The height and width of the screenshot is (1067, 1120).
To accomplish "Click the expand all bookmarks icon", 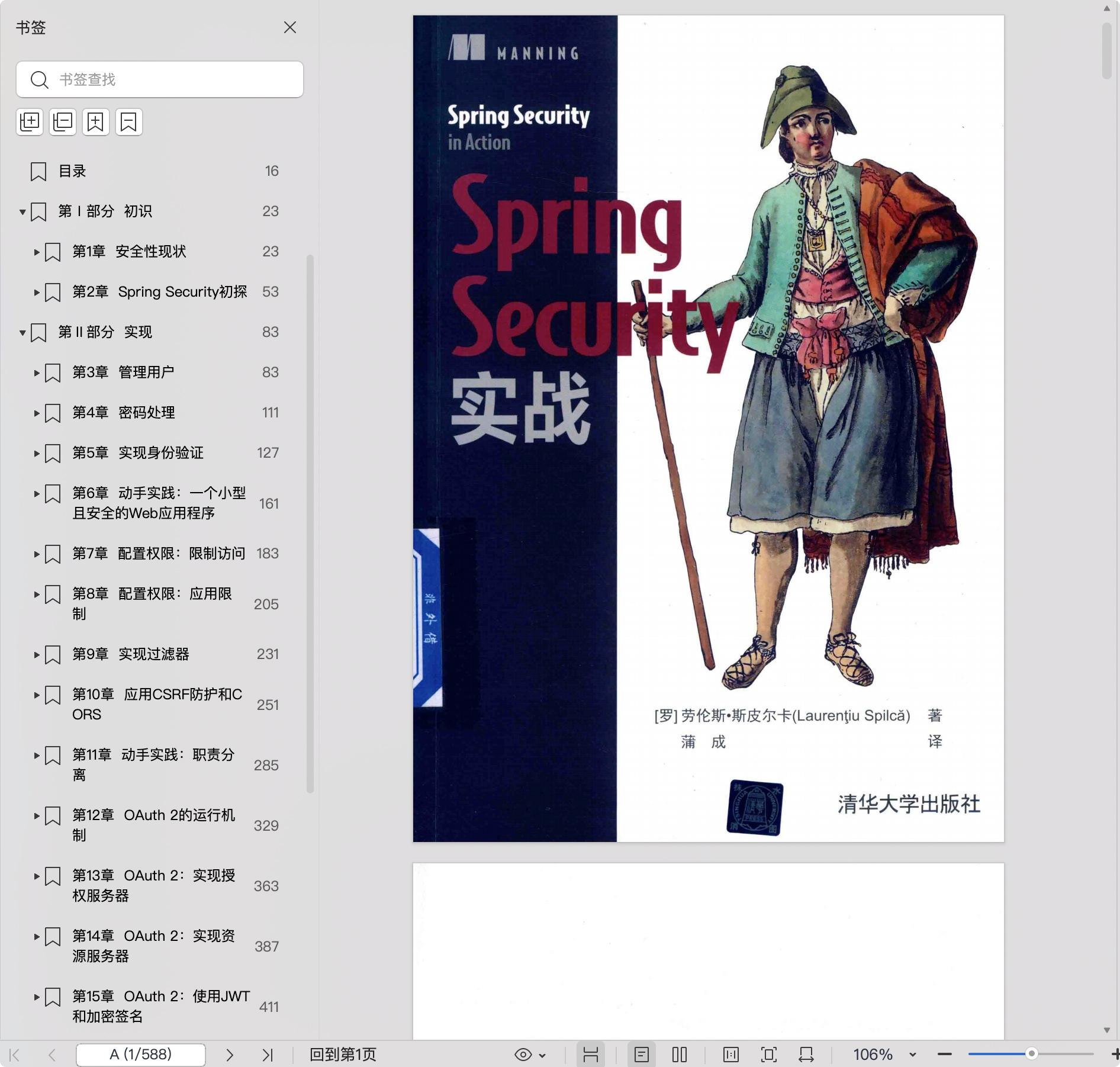I will pos(30,122).
